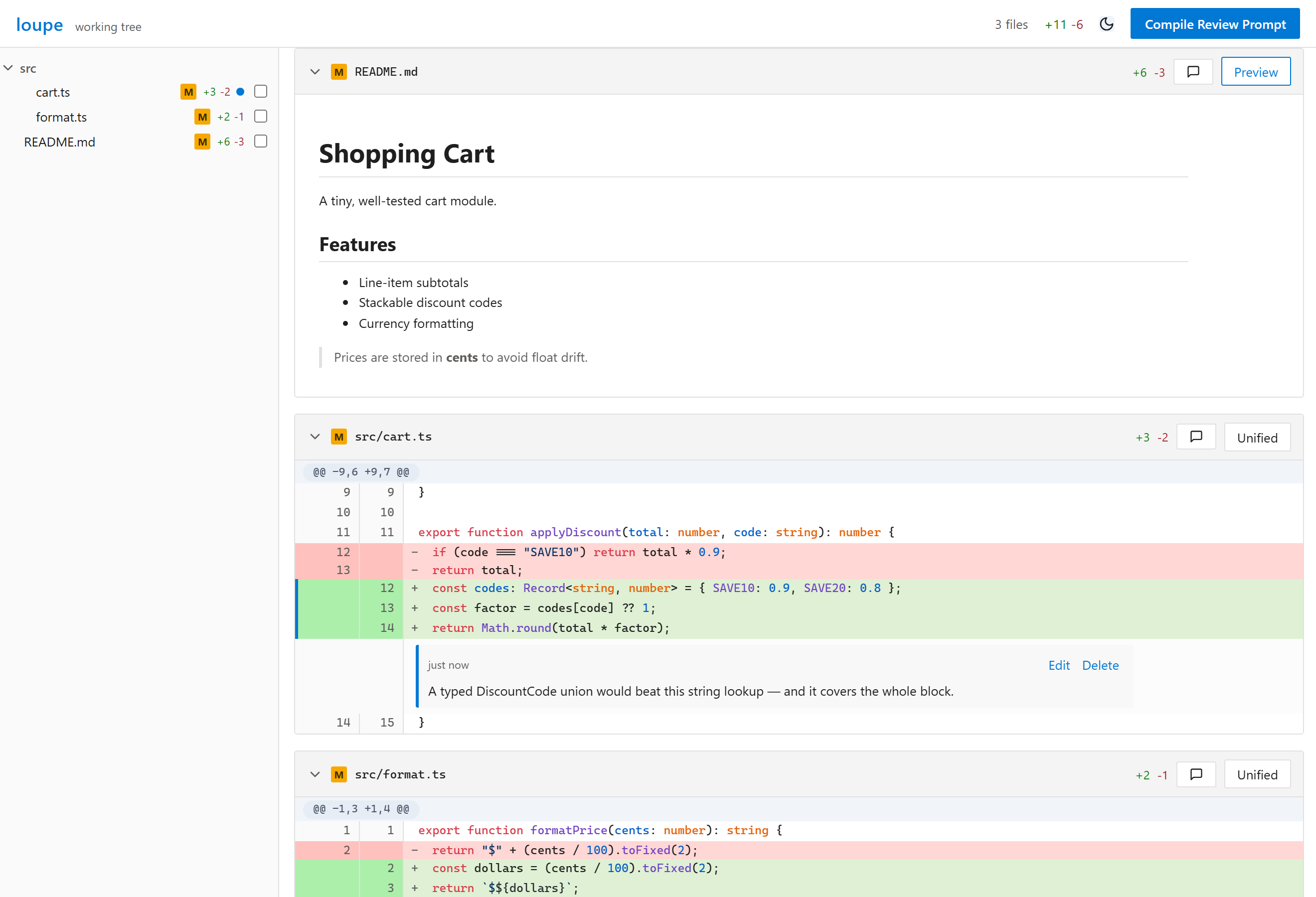Viewport: 1316px width, 897px height.
Task: Click the @@ -1,3 +1,4 @@ hunk header
Action: pyautogui.click(x=361, y=809)
